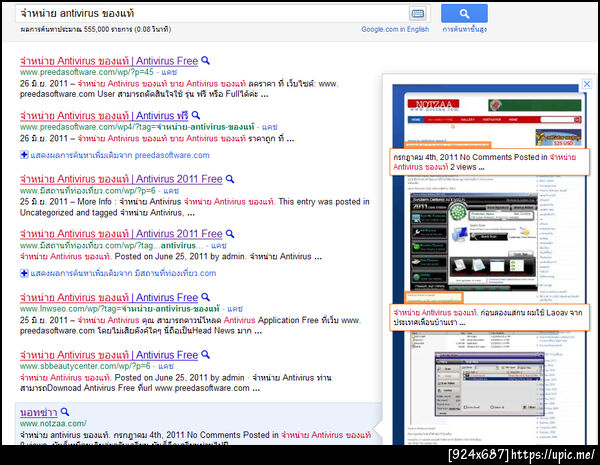Open the advanced search link under search button
Screen dimensions: 600x465
465,29
